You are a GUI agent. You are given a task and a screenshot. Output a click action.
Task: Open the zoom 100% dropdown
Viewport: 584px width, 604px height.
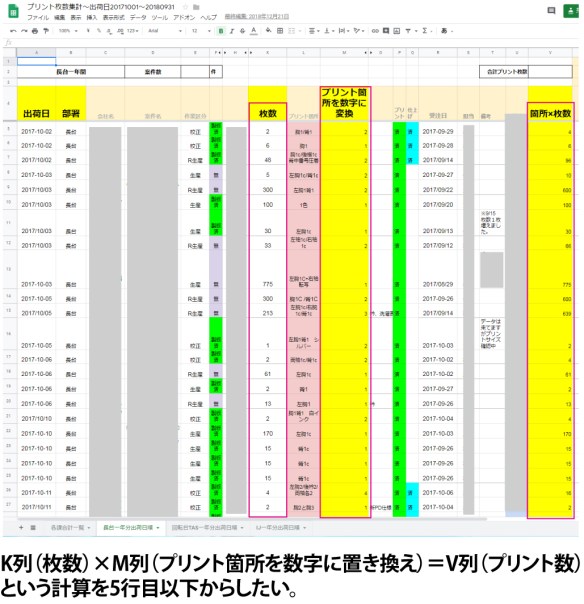point(68,31)
